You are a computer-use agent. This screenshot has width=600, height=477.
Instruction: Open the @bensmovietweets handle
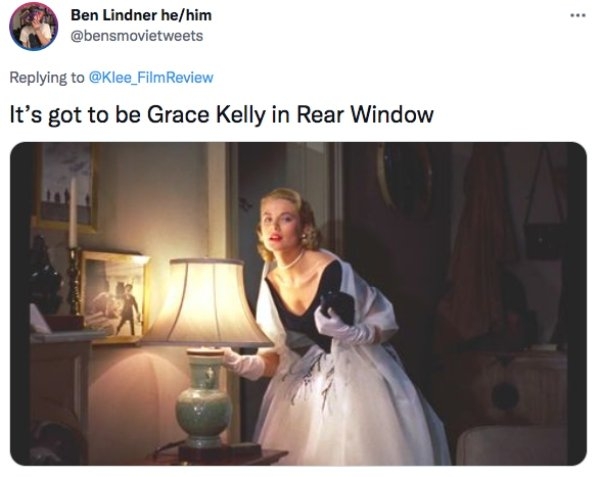pyautogui.click(x=137, y=36)
